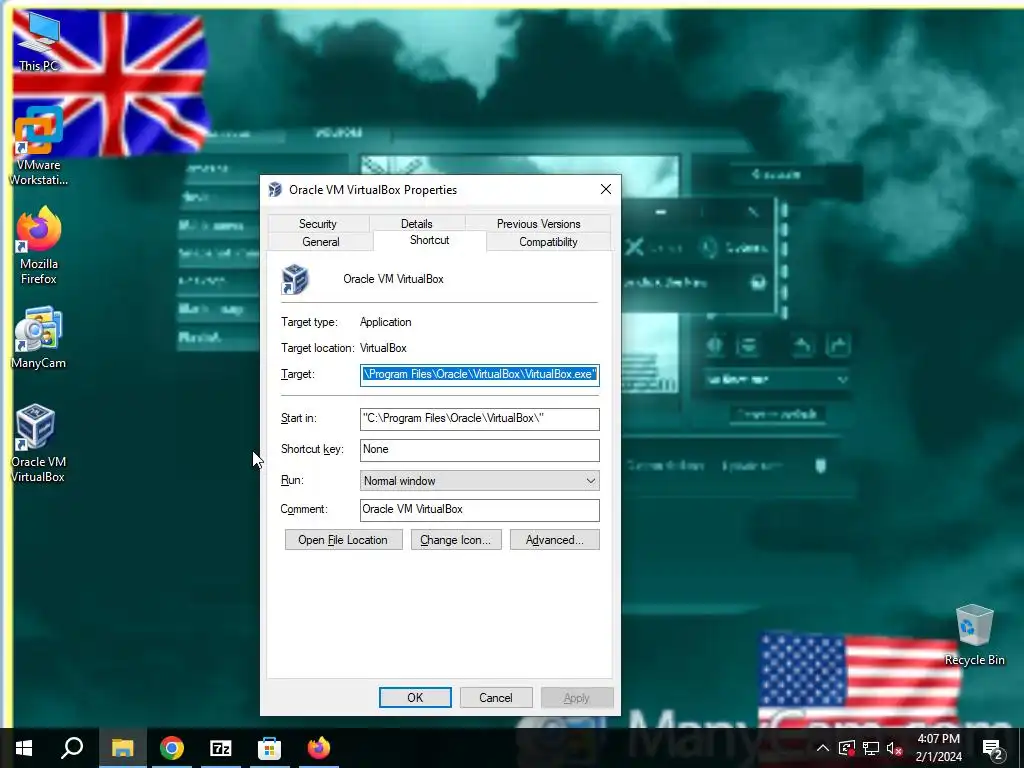This screenshot has width=1024, height=768.
Task: Open the notification center icon
Action: (x=993, y=748)
